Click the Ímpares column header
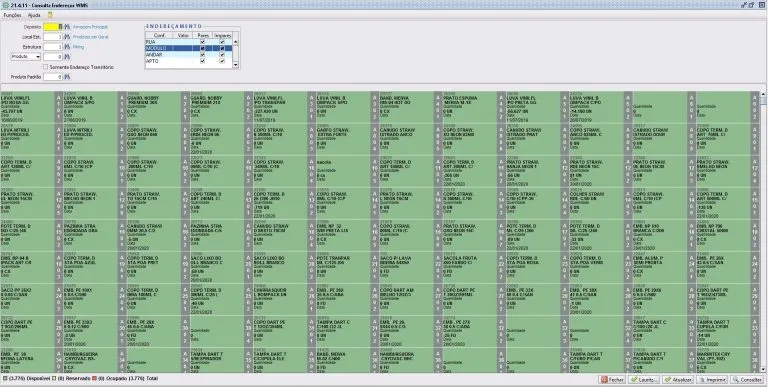 (222, 35)
